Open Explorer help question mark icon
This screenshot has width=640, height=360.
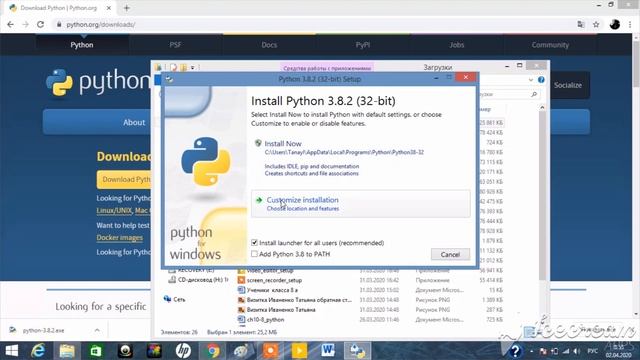(x=541, y=80)
